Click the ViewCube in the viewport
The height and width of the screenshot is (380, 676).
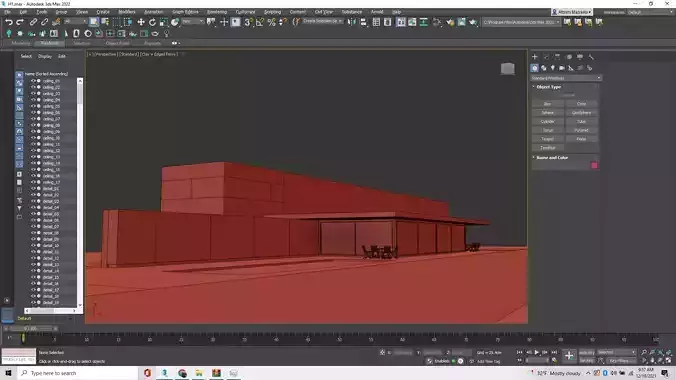click(x=507, y=69)
